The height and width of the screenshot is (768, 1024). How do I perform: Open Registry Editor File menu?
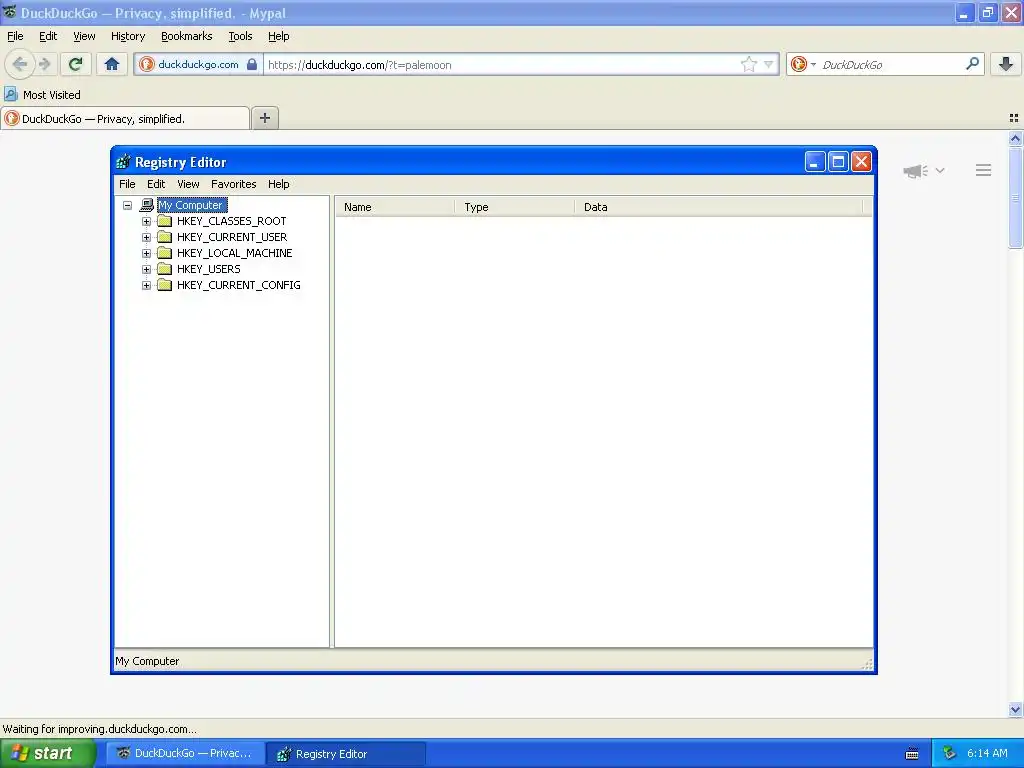[127, 184]
